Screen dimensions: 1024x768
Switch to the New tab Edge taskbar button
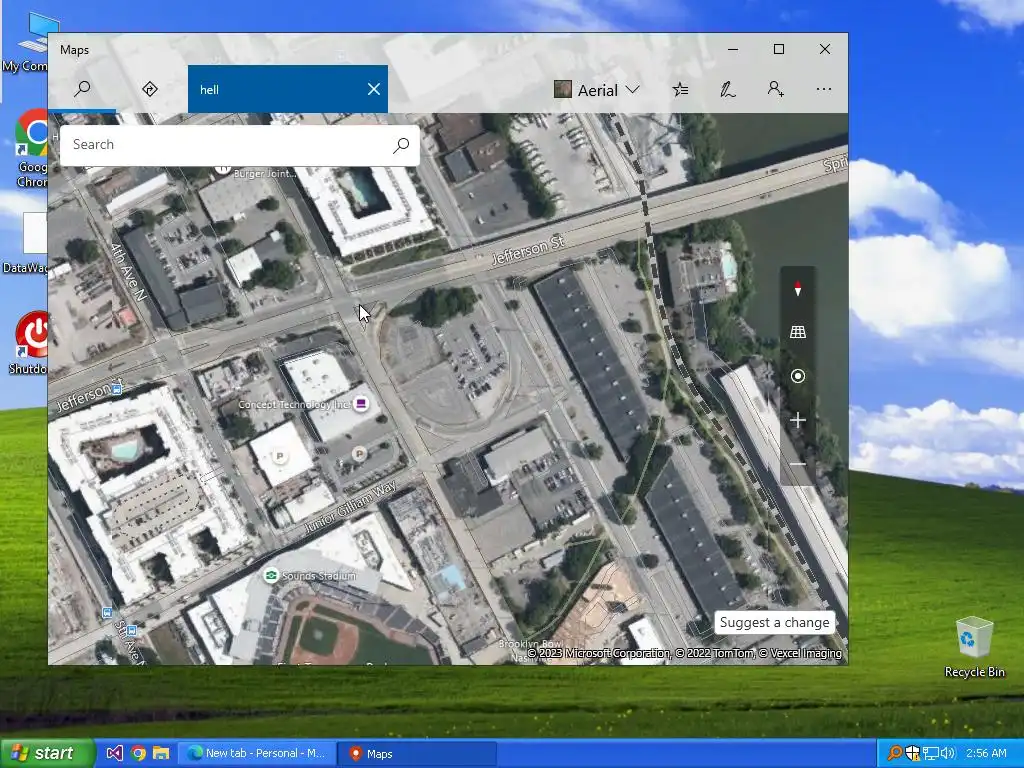click(x=257, y=754)
